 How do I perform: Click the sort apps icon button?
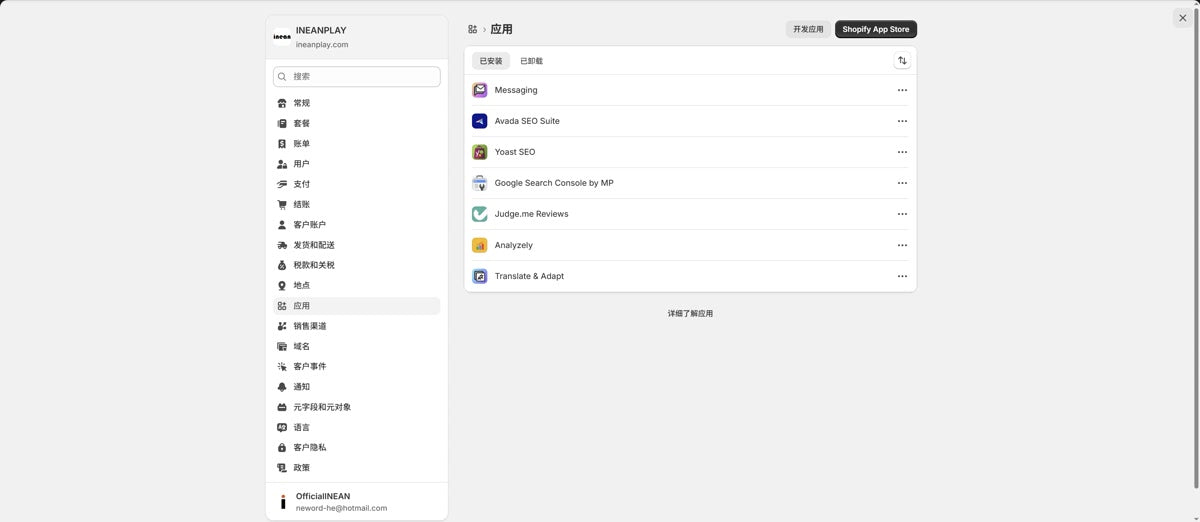click(902, 61)
